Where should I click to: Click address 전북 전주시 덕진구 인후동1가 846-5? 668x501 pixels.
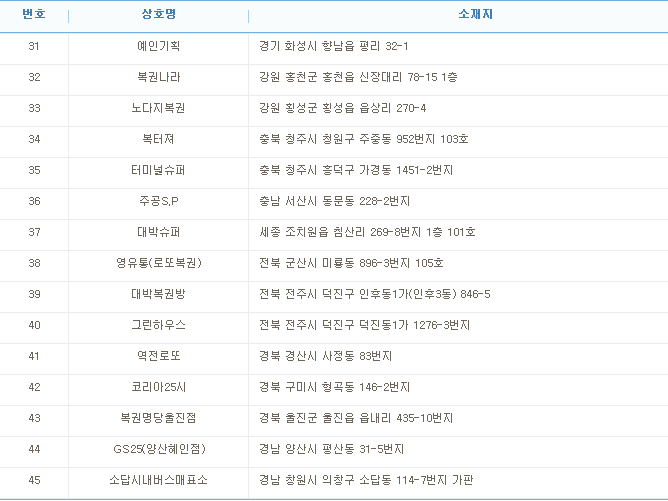375,294
